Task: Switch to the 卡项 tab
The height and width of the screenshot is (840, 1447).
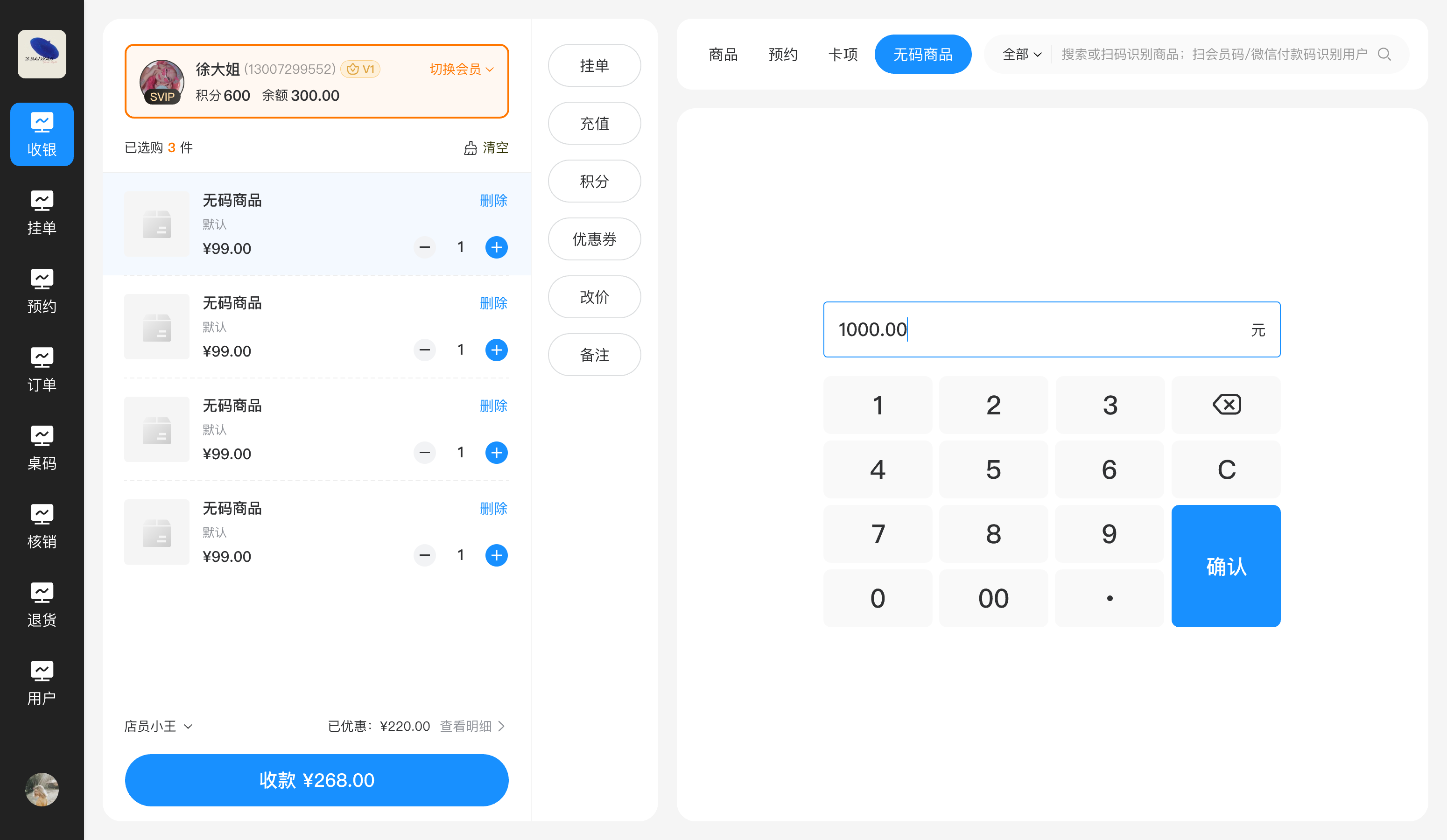Action: 843,55
